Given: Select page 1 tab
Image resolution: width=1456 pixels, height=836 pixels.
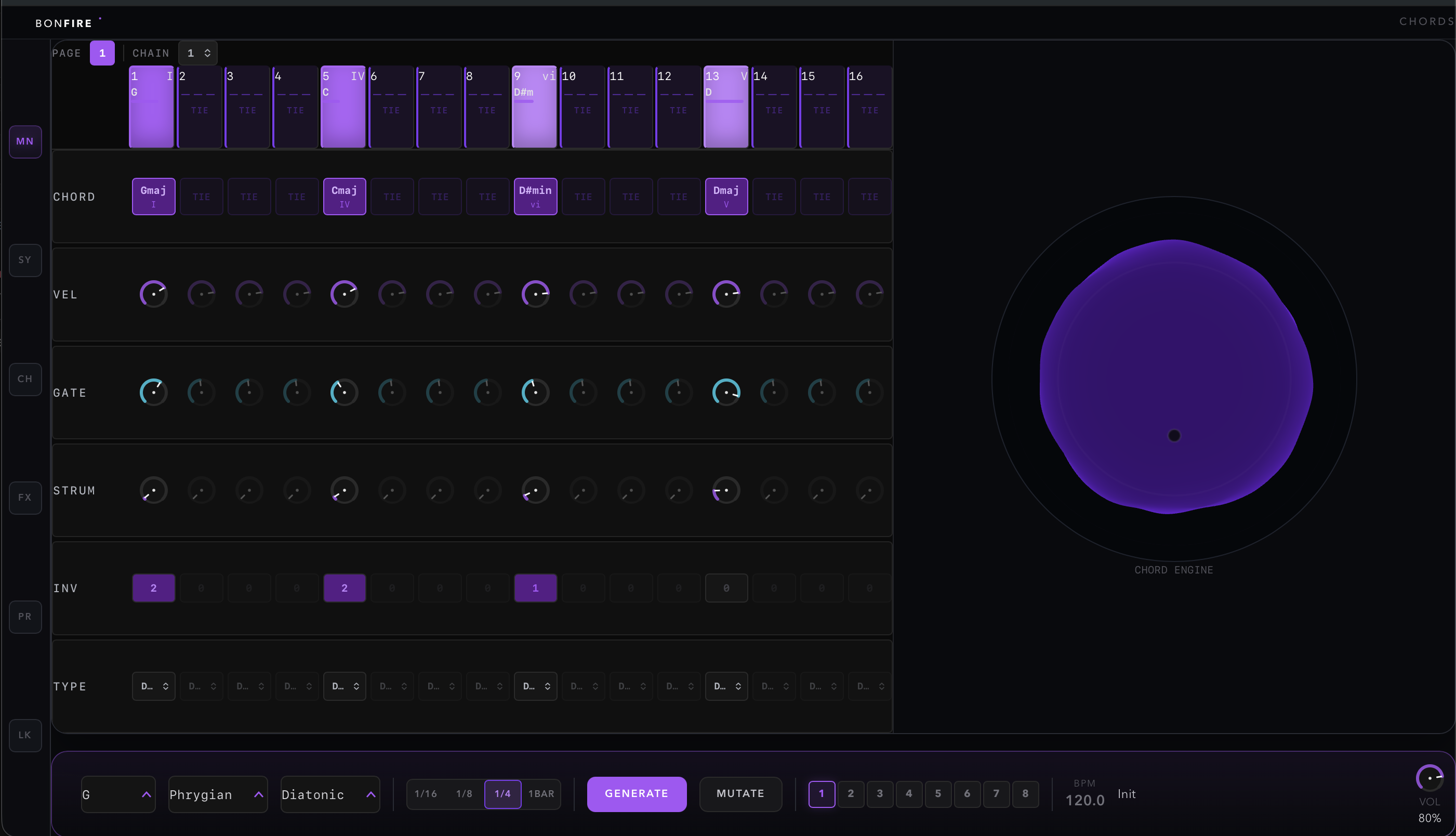Looking at the screenshot, I should [x=102, y=54].
